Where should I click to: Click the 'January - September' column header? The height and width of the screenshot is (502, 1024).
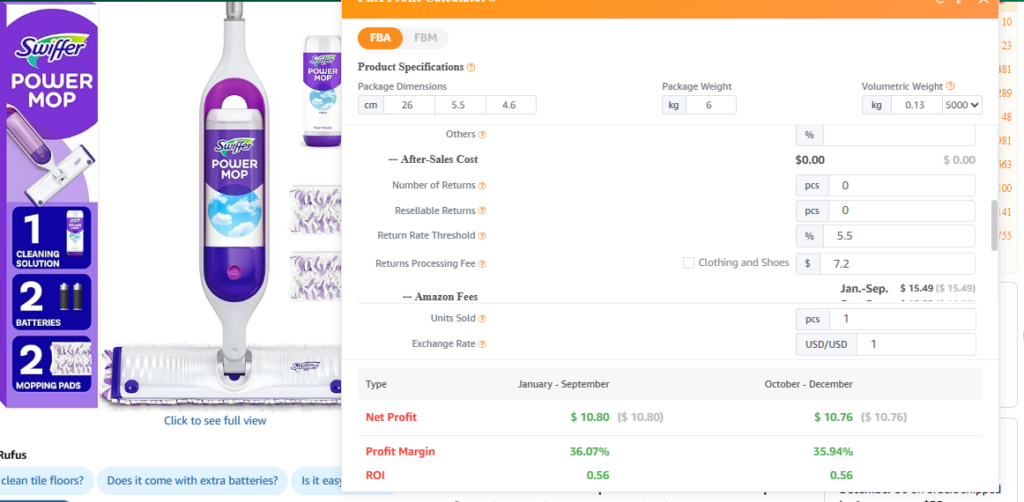[x=564, y=384]
